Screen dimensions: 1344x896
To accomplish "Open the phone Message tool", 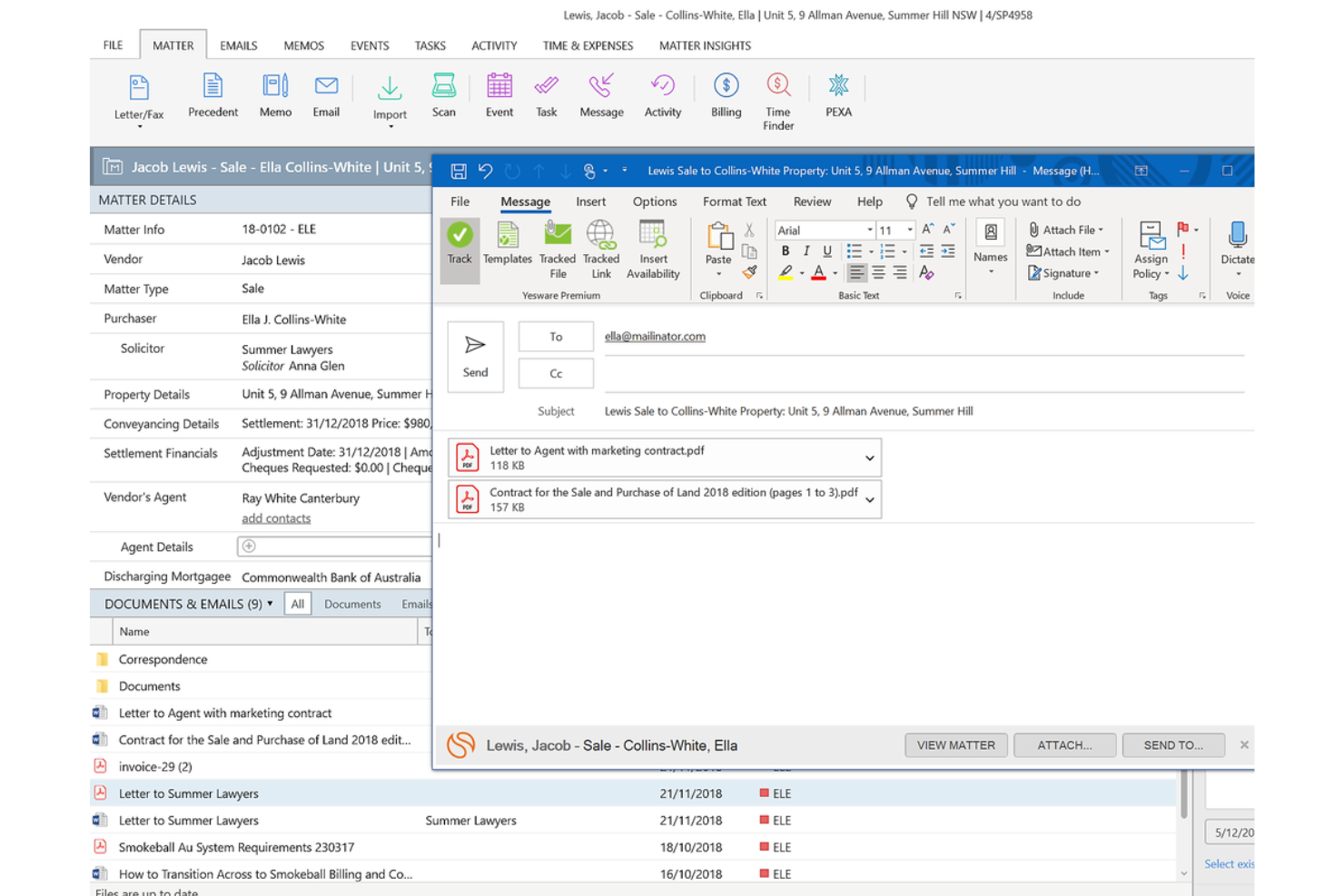I will click(x=601, y=95).
